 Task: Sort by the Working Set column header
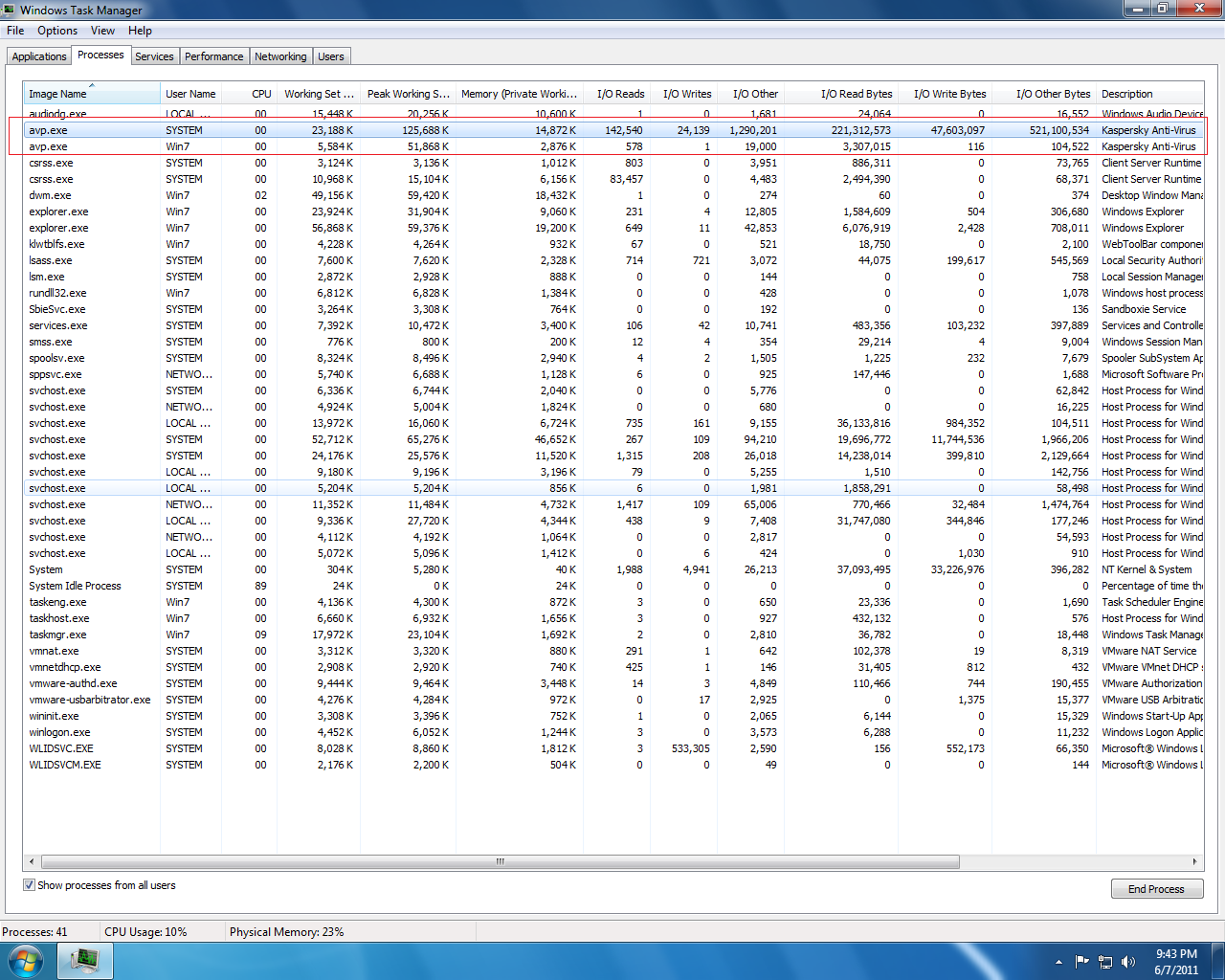319,94
